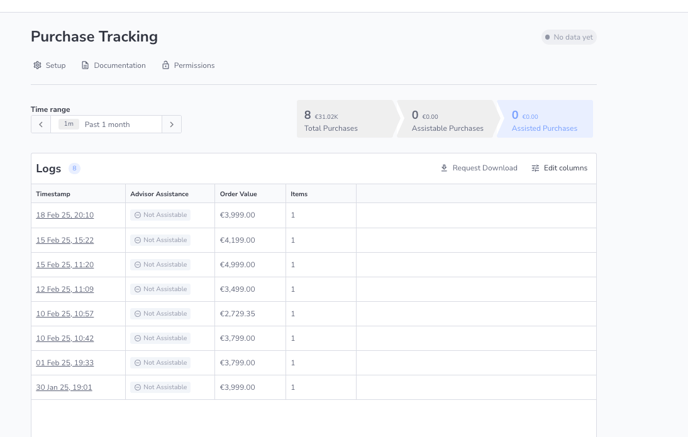The height and width of the screenshot is (437, 688).
Task: Click Not Assistable badge in 15:22 row
Action: pos(161,240)
